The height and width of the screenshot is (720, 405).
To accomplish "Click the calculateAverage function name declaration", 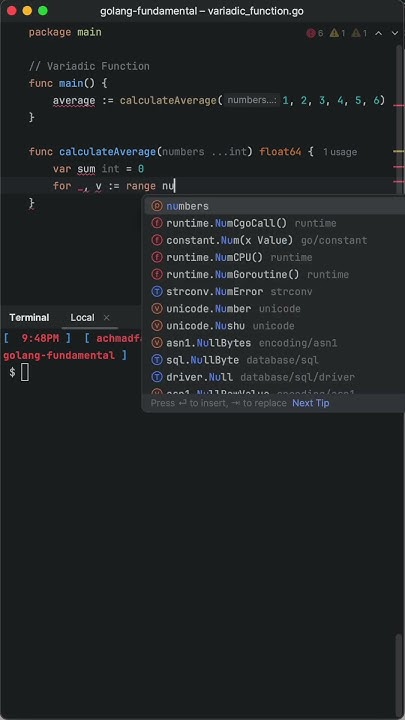I will coord(107,152).
